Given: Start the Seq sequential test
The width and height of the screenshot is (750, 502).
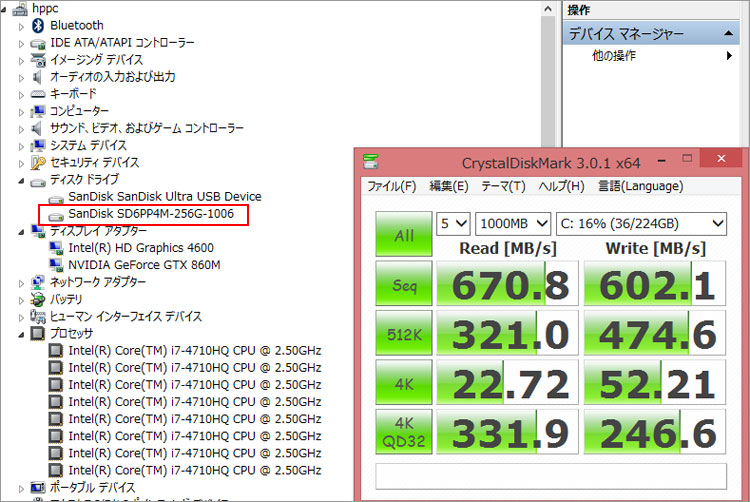Looking at the screenshot, I should pyautogui.click(x=404, y=284).
